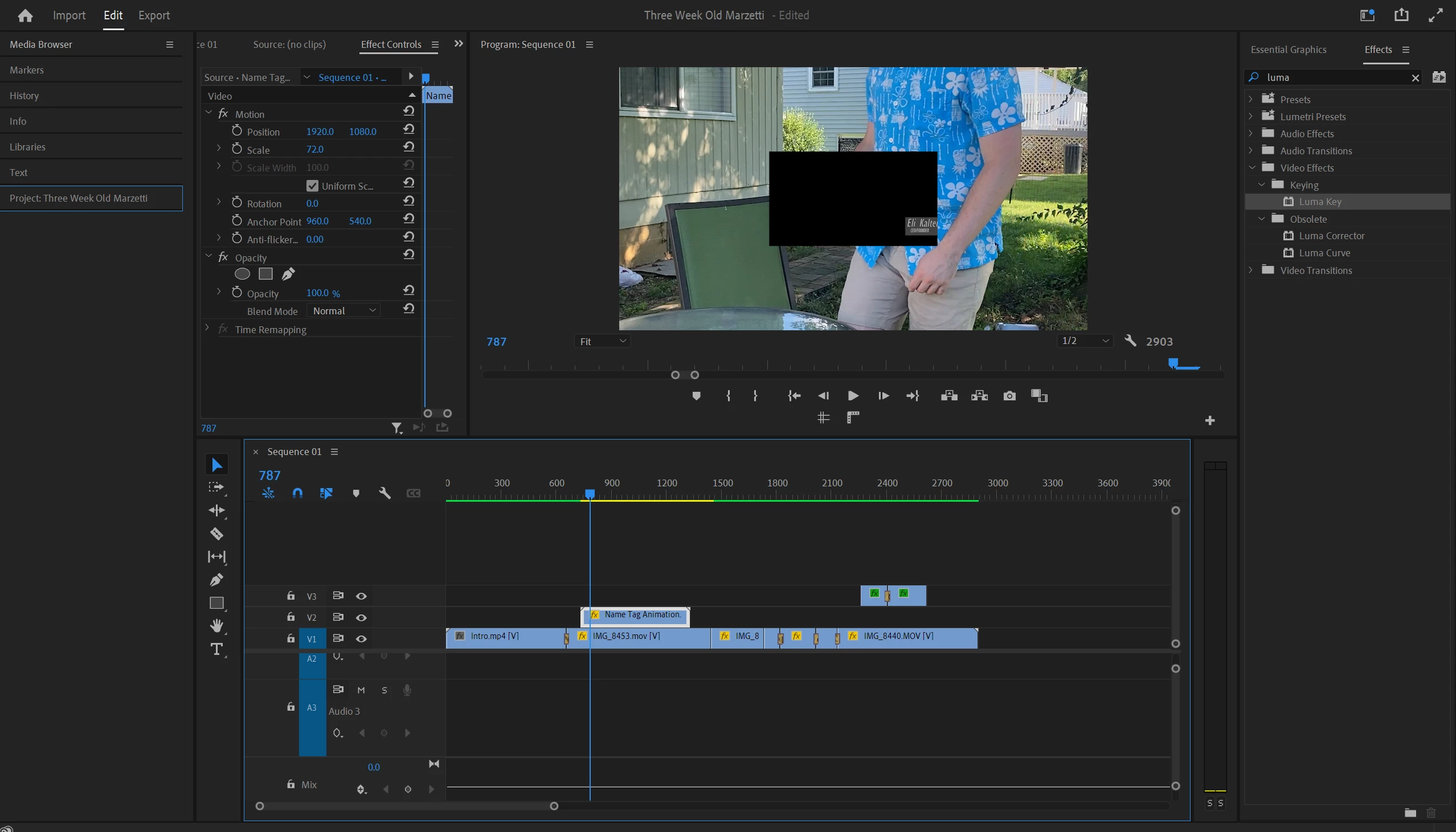Open the Blend Mode dropdown
The width and height of the screenshot is (1456, 832).
click(x=344, y=311)
